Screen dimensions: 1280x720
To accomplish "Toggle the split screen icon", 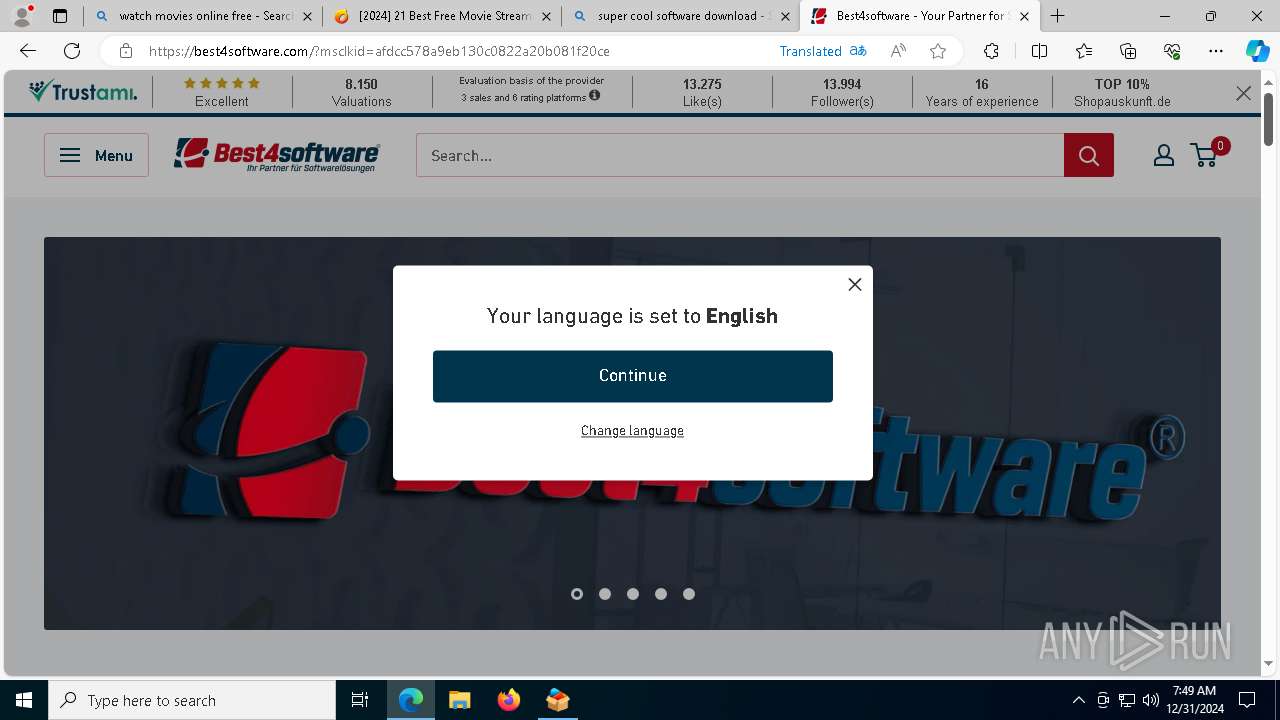I will pyautogui.click(x=1039, y=51).
